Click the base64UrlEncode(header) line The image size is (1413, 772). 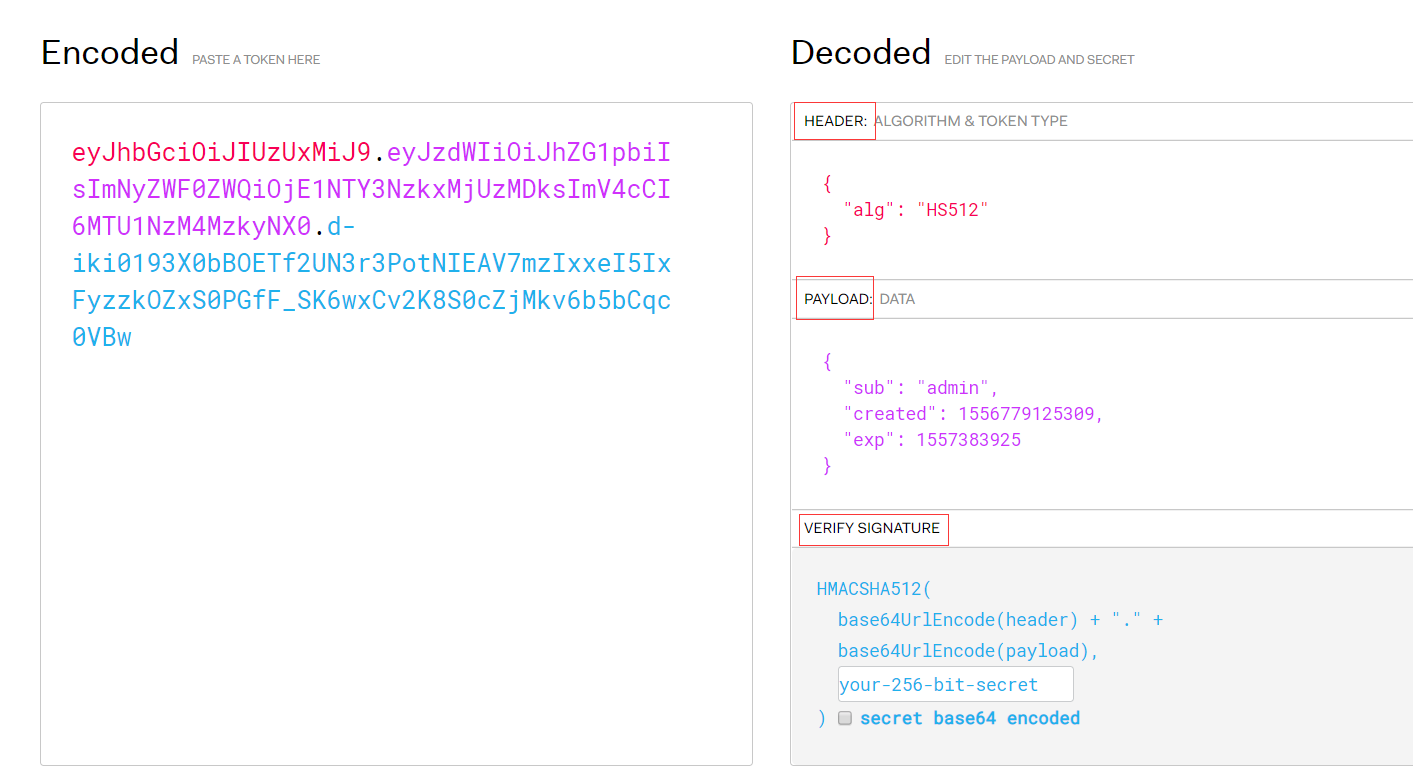958,620
